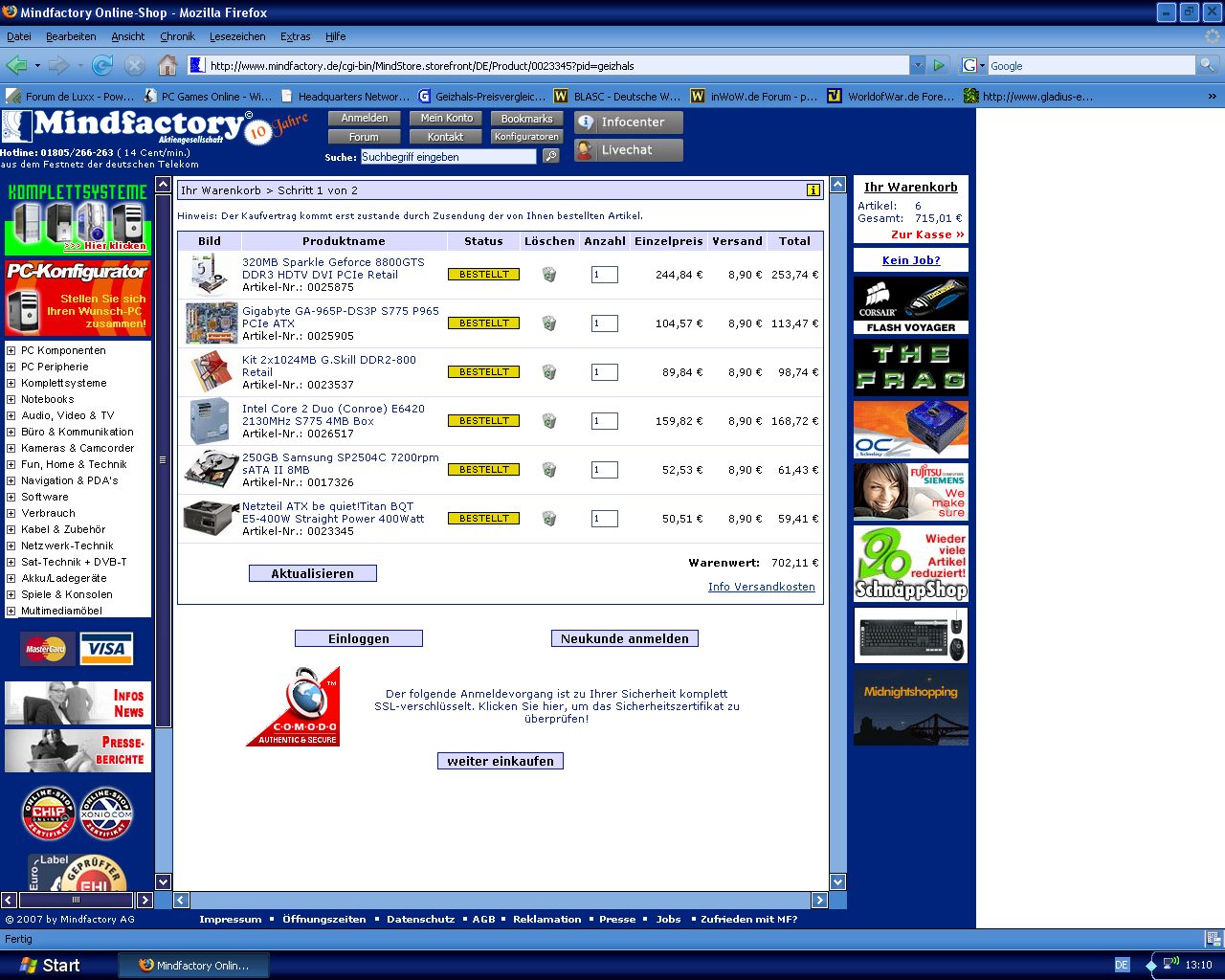Click the sidebar horizontal scrollbar thumb

tap(76, 900)
